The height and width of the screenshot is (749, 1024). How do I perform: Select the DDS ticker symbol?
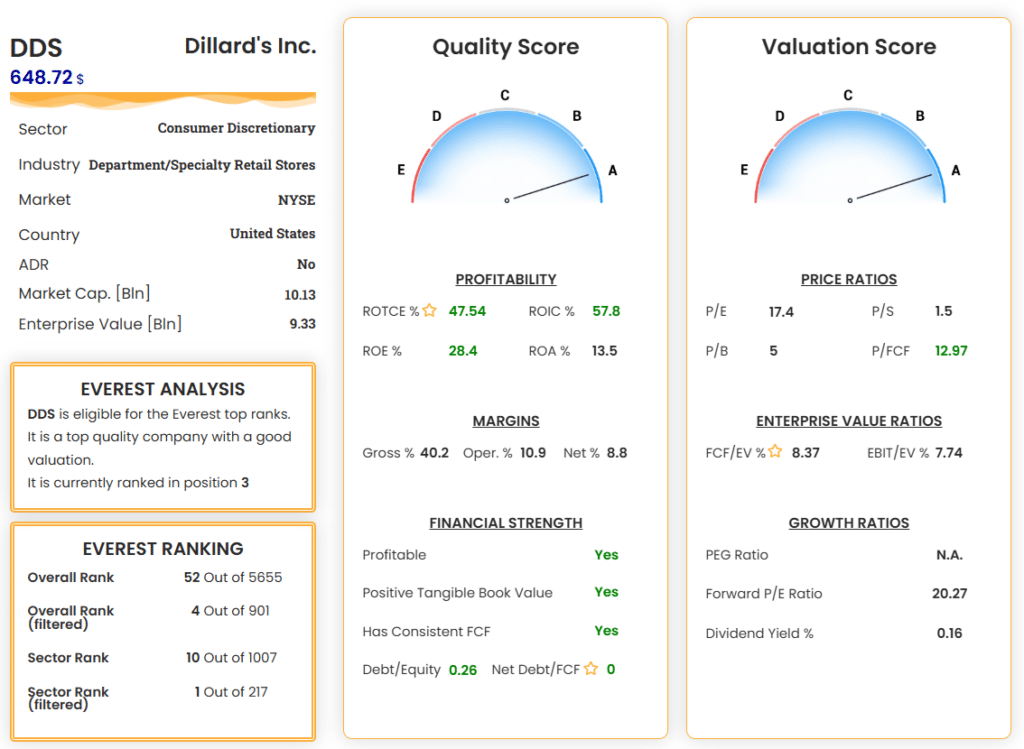(36, 48)
